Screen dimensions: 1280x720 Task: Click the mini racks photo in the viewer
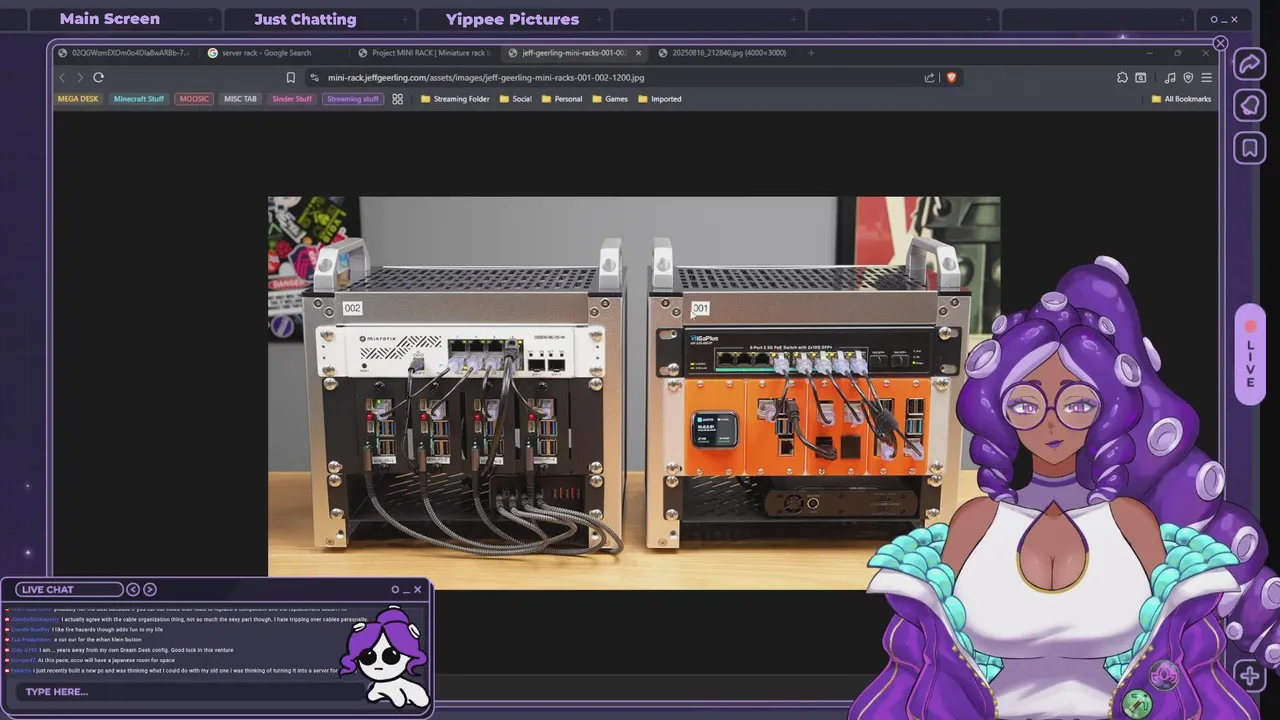(634, 393)
